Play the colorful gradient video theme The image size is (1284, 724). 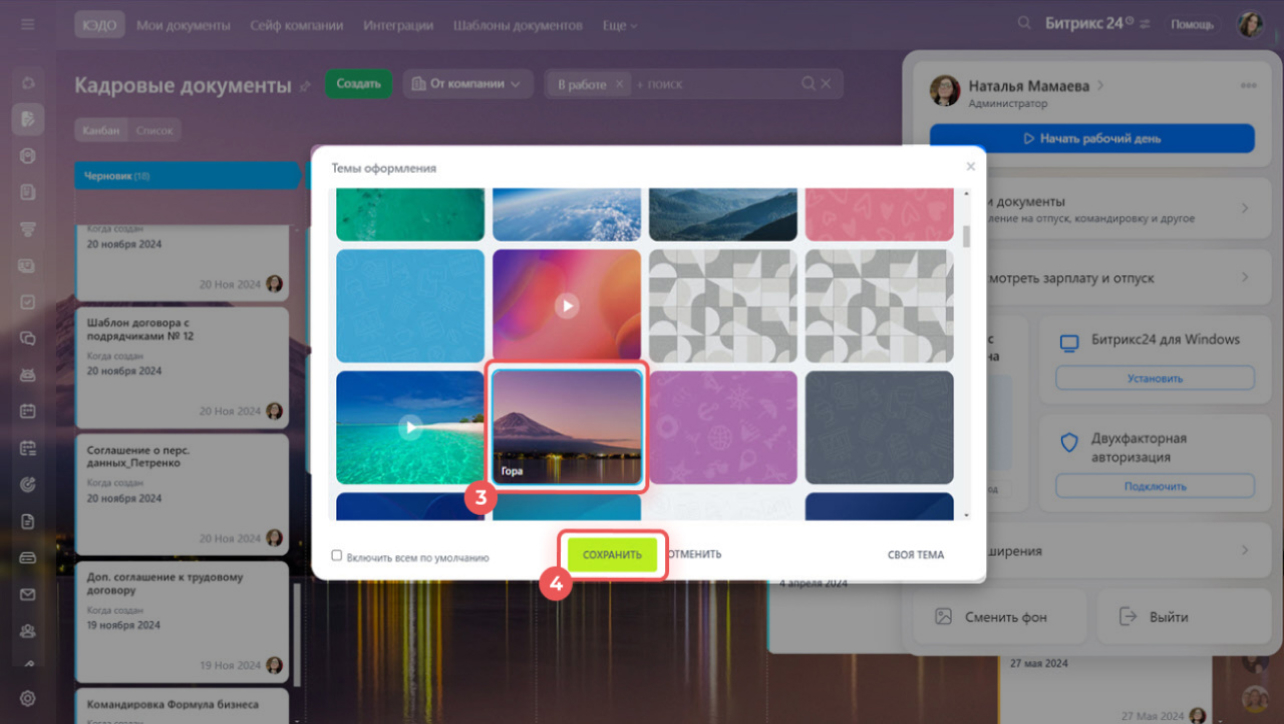click(567, 305)
